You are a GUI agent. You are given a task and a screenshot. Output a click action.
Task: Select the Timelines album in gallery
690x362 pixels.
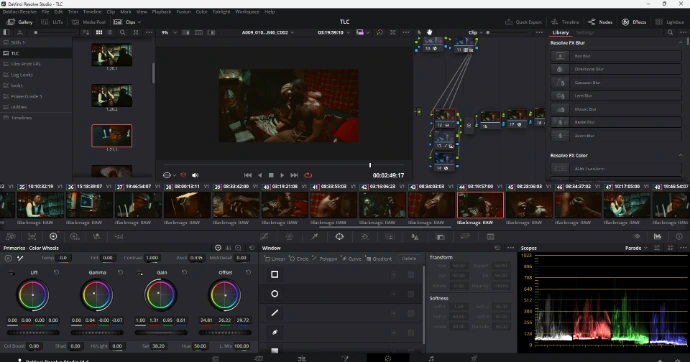(x=36, y=118)
